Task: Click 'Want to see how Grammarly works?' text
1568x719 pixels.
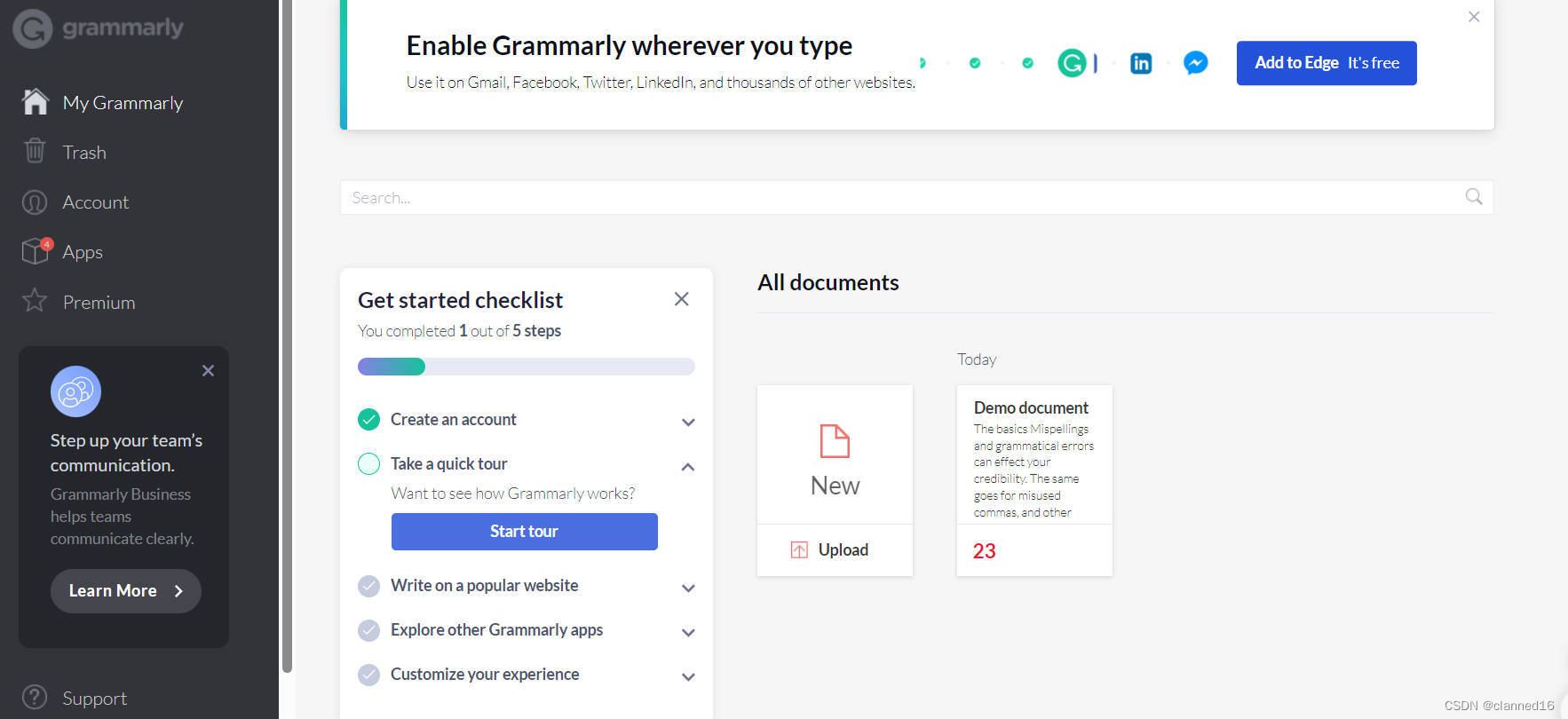Action: 513,494
